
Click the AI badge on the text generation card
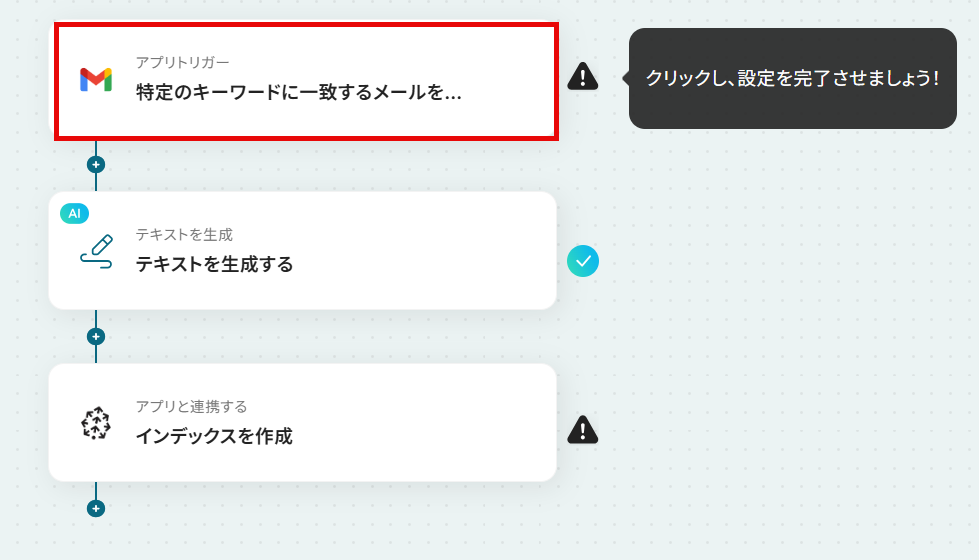tap(74, 214)
